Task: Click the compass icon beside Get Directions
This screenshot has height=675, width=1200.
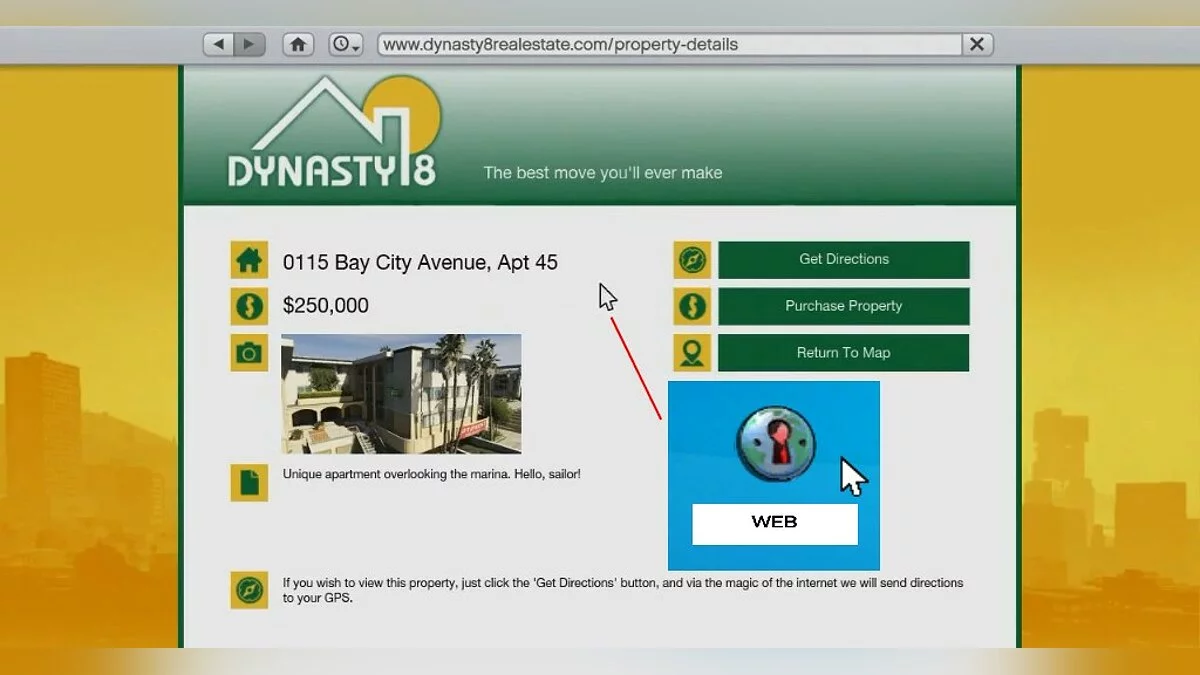Action: click(692, 260)
